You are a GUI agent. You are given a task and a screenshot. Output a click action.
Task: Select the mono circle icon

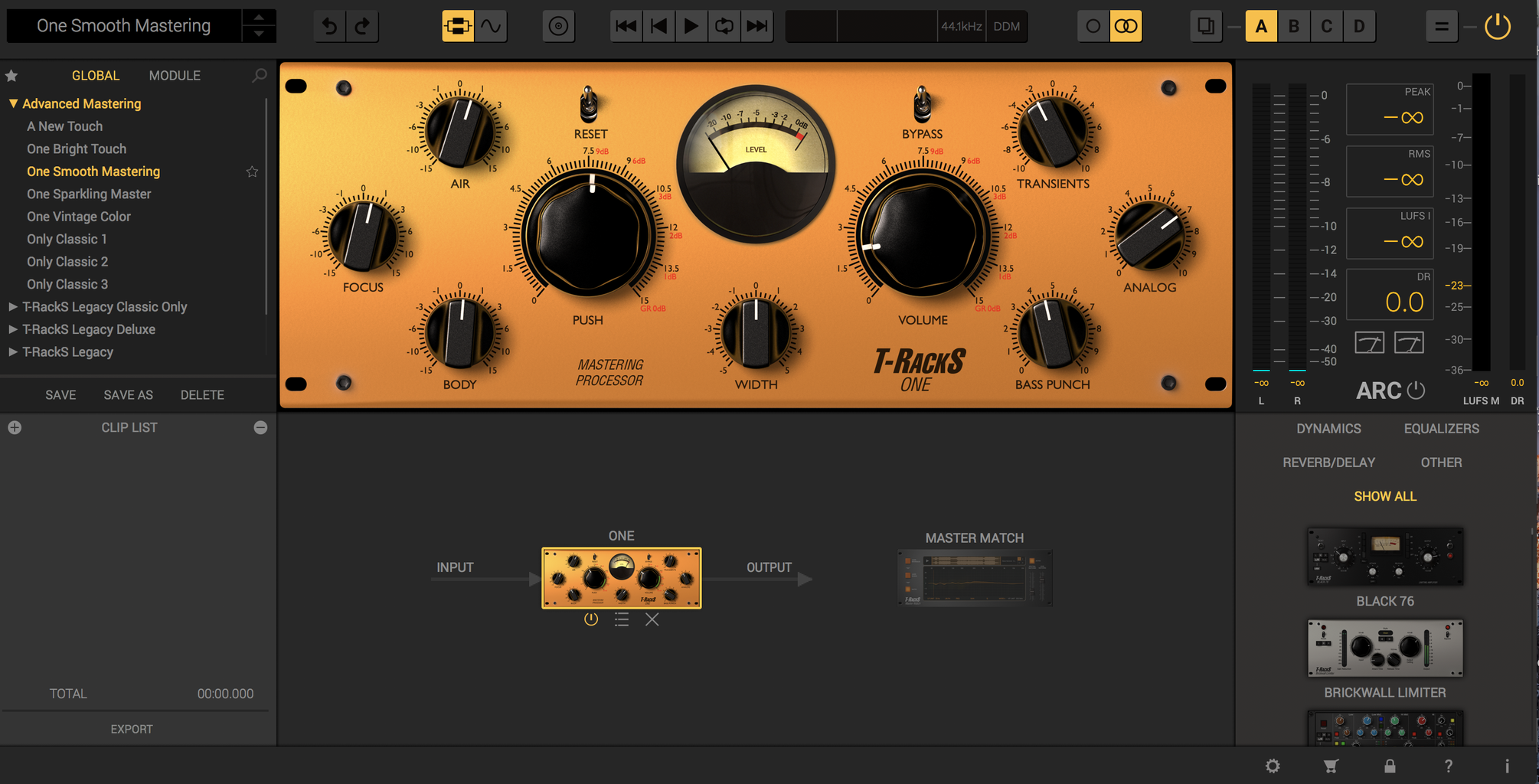tap(1093, 27)
